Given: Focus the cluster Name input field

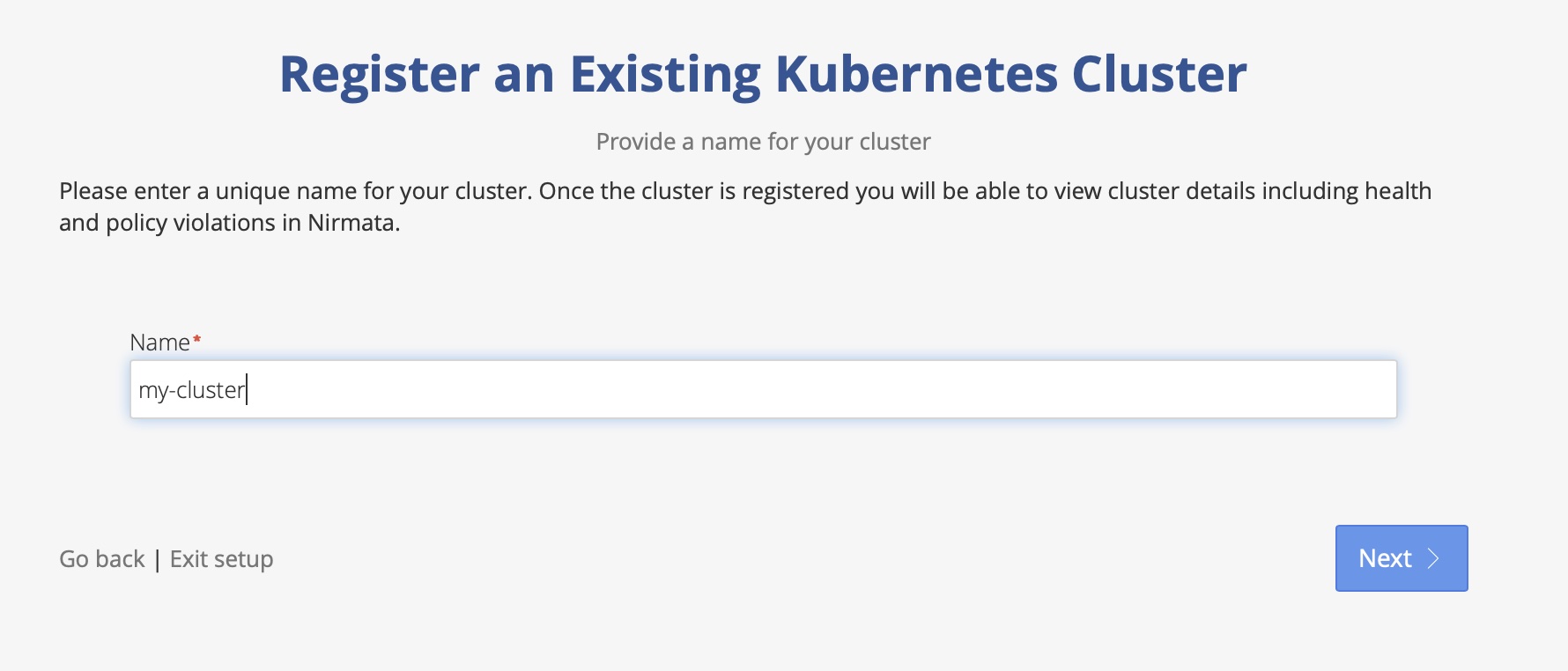Looking at the screenshot, I should [764, 389].
